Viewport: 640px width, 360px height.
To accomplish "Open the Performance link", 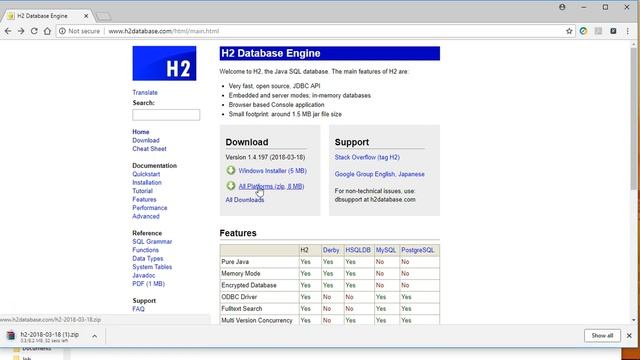I will pyautogui.click(x=150, y=208).
